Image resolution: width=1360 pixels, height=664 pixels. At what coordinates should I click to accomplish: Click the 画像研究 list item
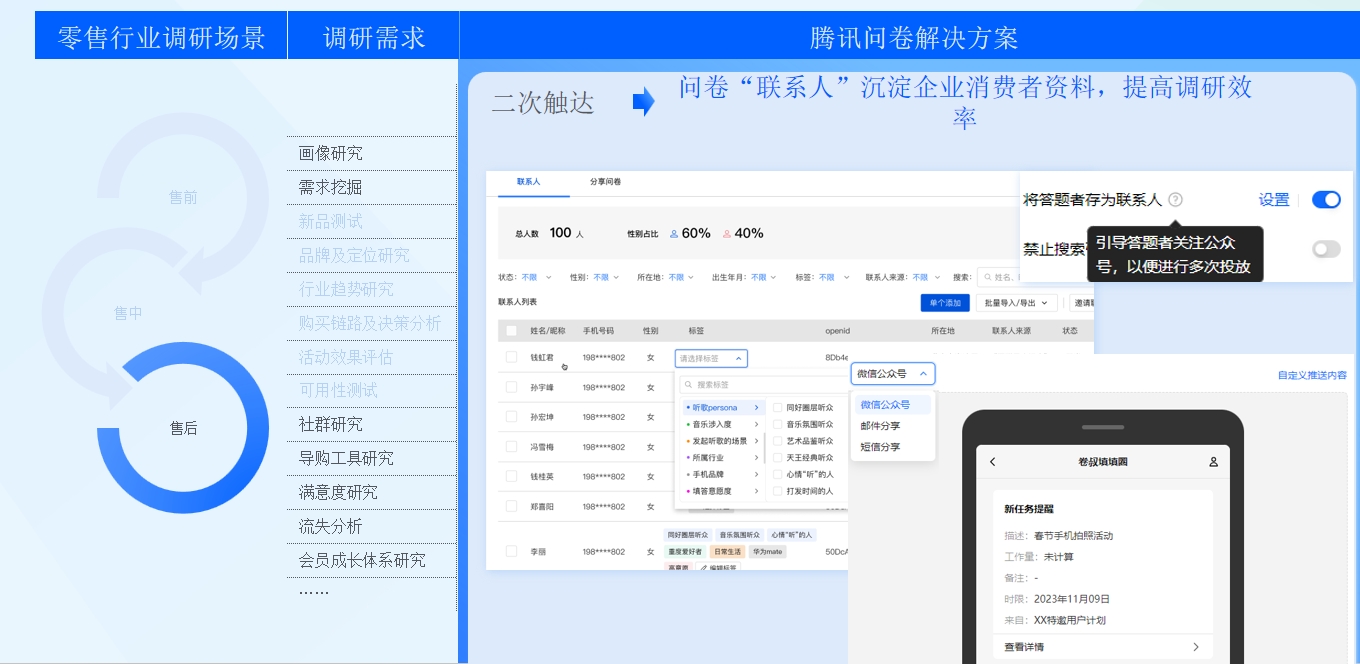(x=330, y=153)
